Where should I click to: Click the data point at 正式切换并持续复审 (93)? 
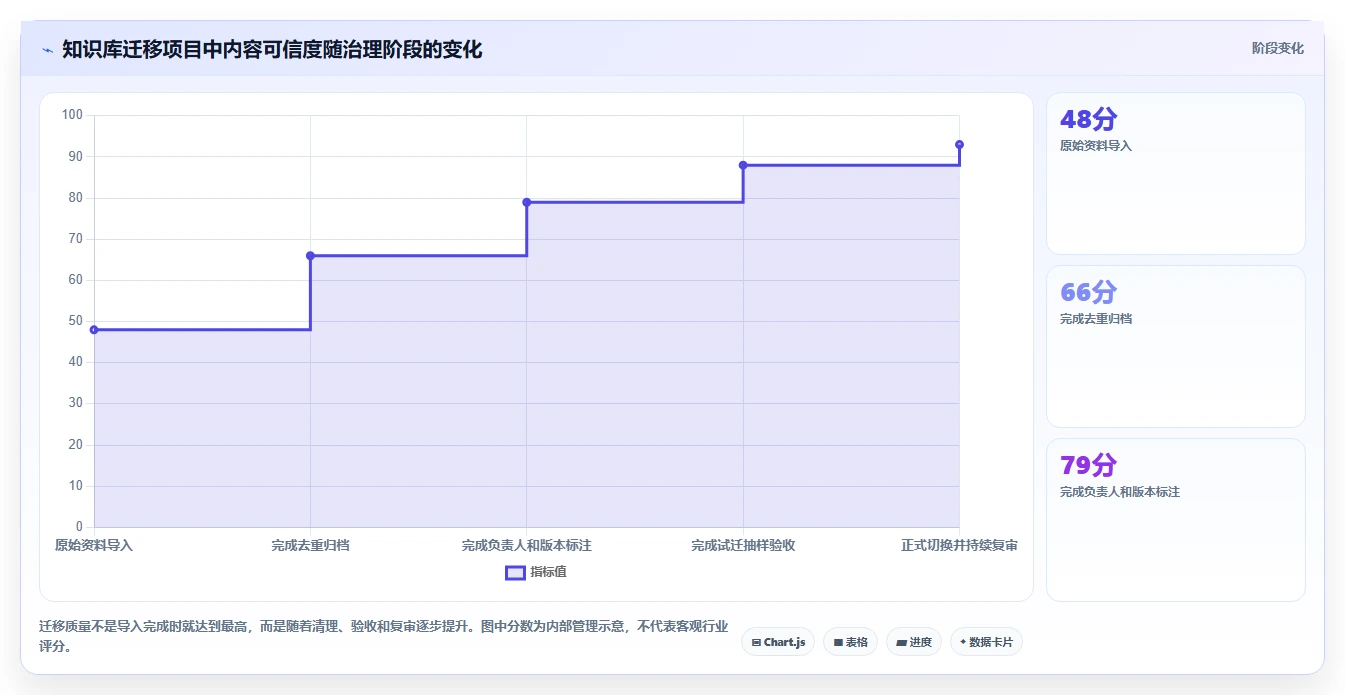(x=959, y=144)
